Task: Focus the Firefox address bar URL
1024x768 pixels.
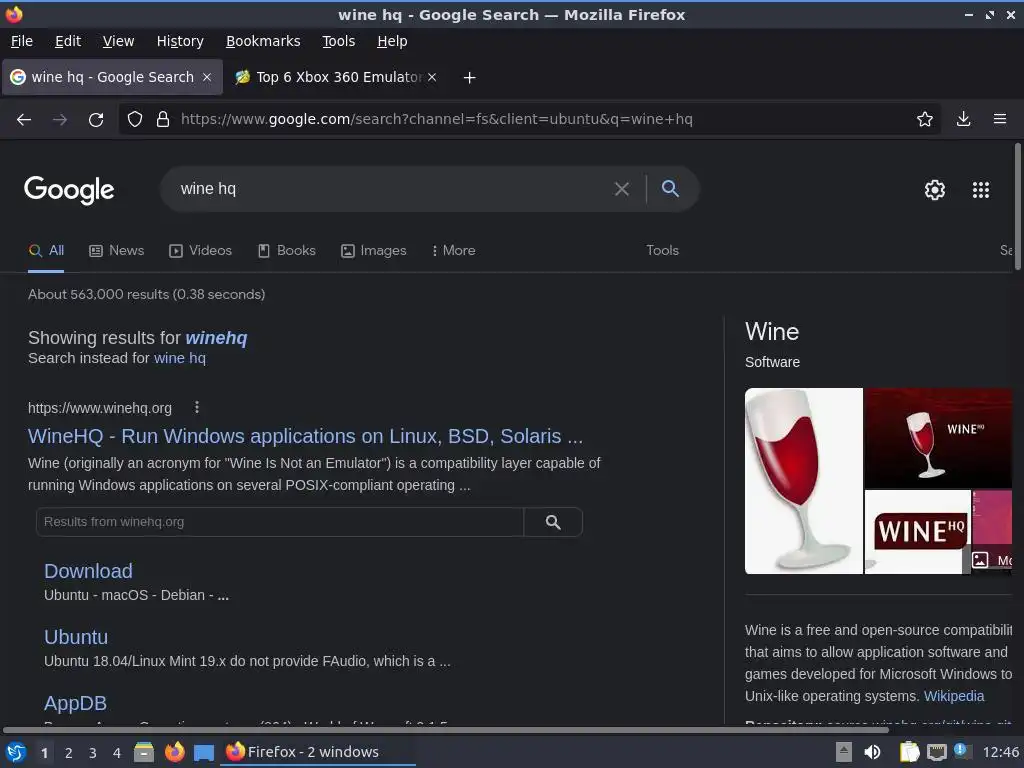Action: pos(536,119)
